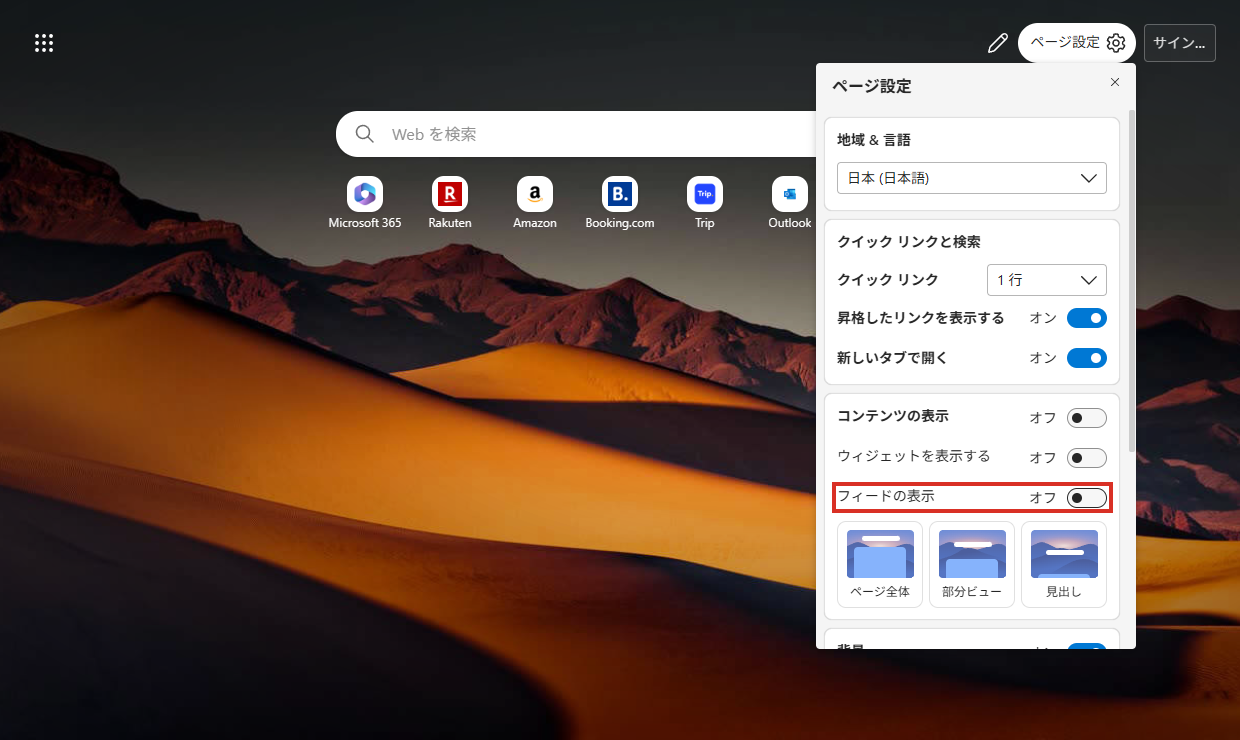
Task: Open the ページ設定 gear button
Action: 1077,43
